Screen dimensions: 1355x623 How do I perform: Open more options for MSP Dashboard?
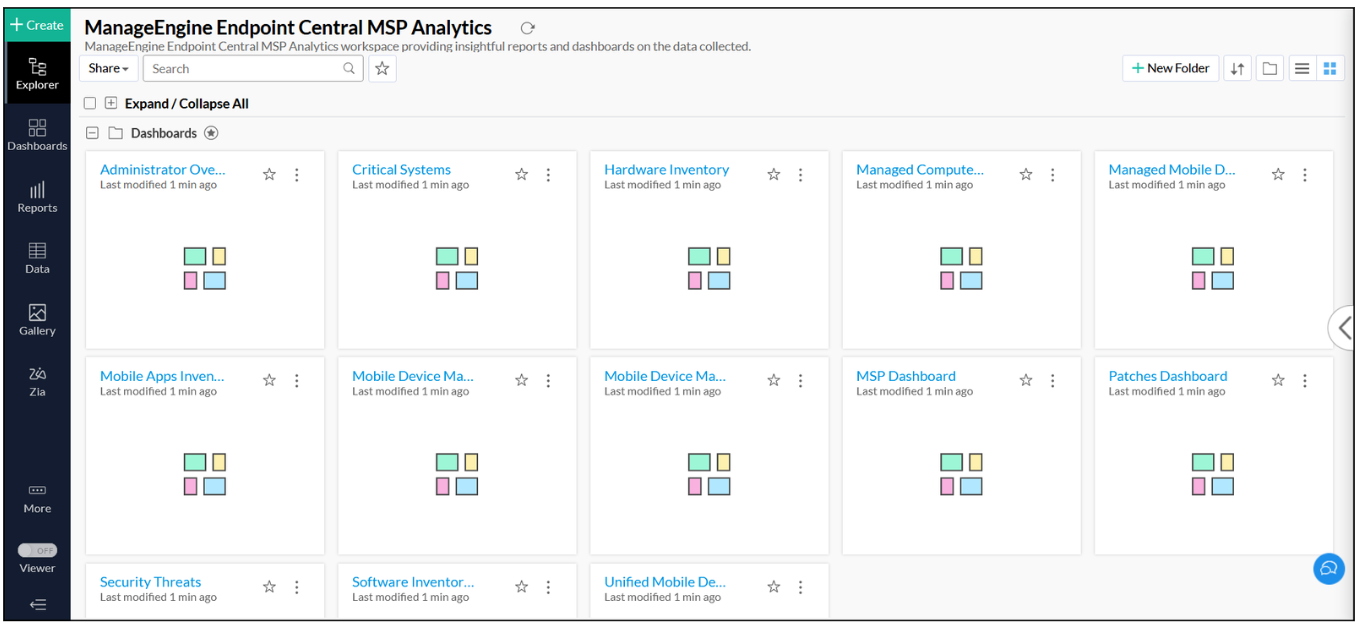tap(1053, 381)
